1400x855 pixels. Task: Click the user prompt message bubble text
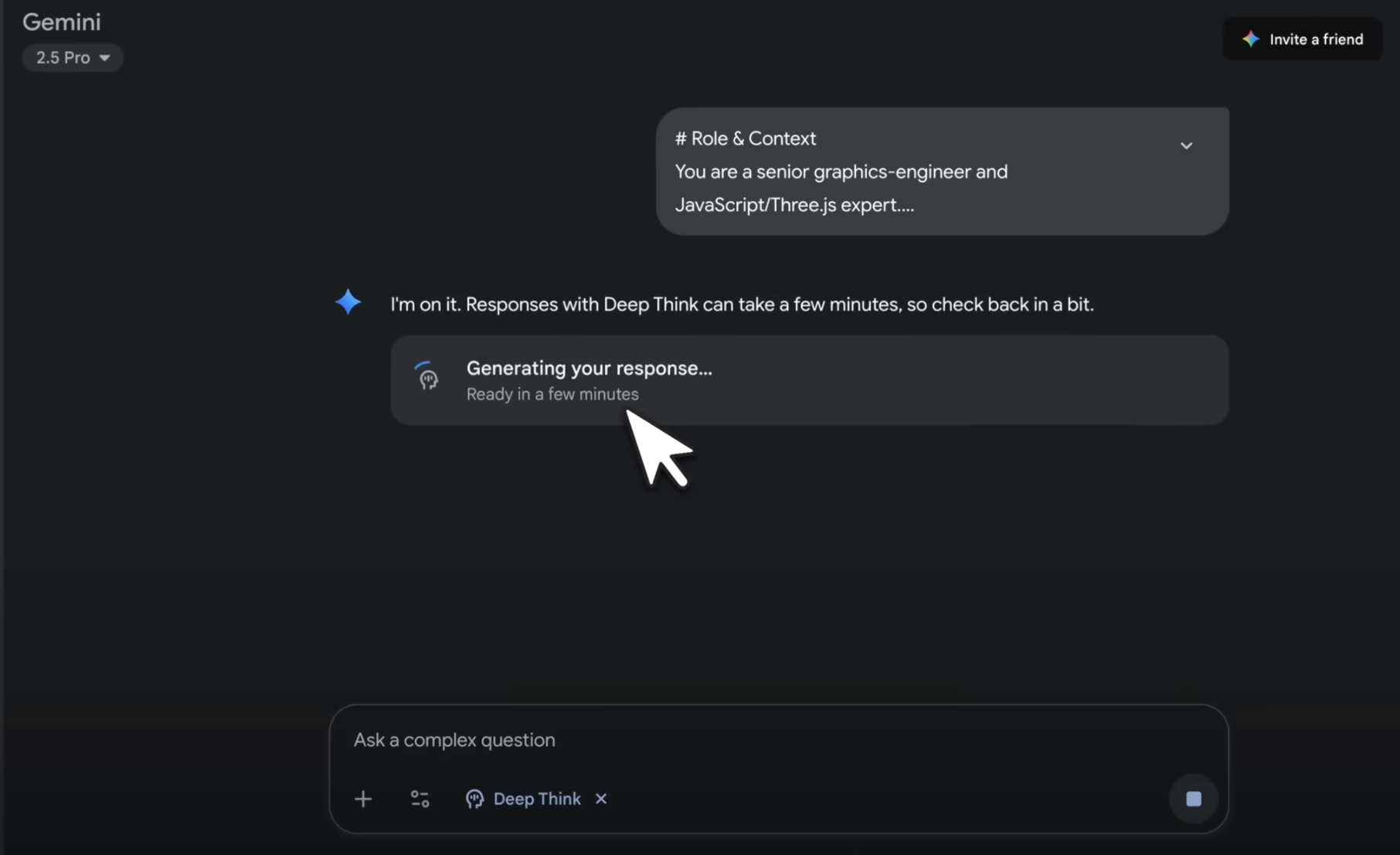click(x=841, y=172)
